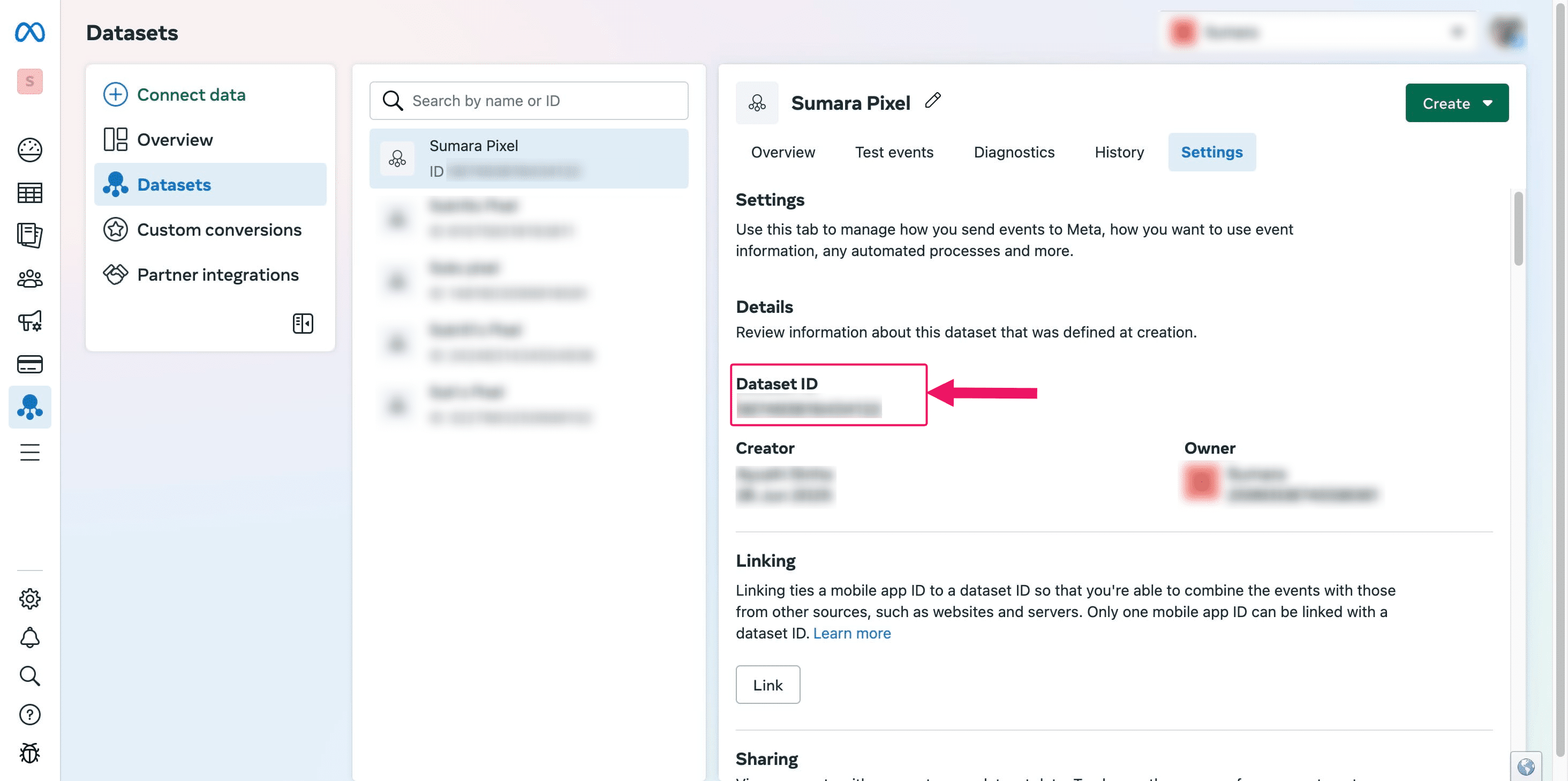Open the Settings gear at bottom left
Screen dimensions: 1568x781
[29, 598]
